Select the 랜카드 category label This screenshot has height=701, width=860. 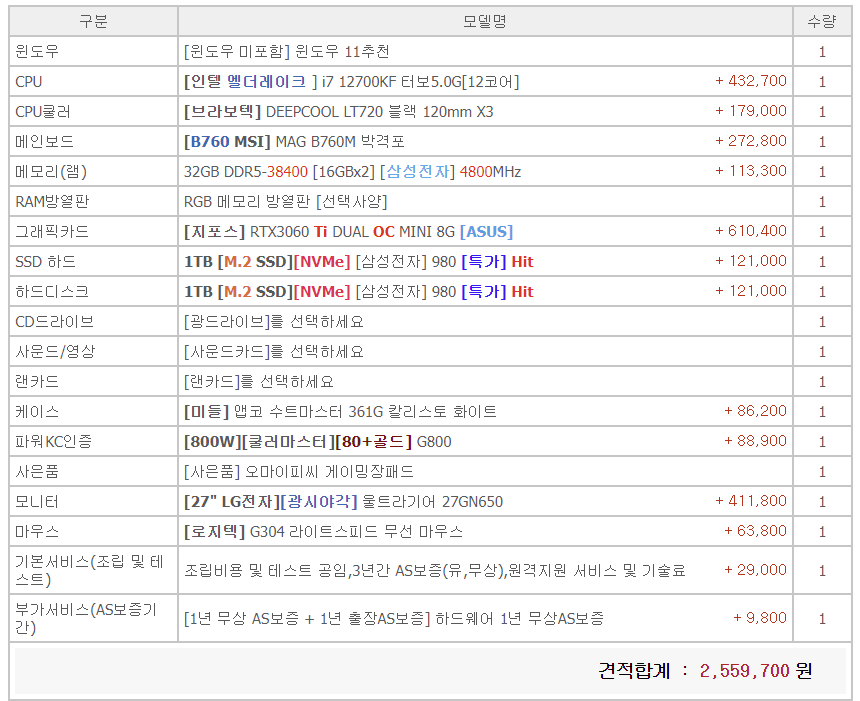(x=37, y=382)
